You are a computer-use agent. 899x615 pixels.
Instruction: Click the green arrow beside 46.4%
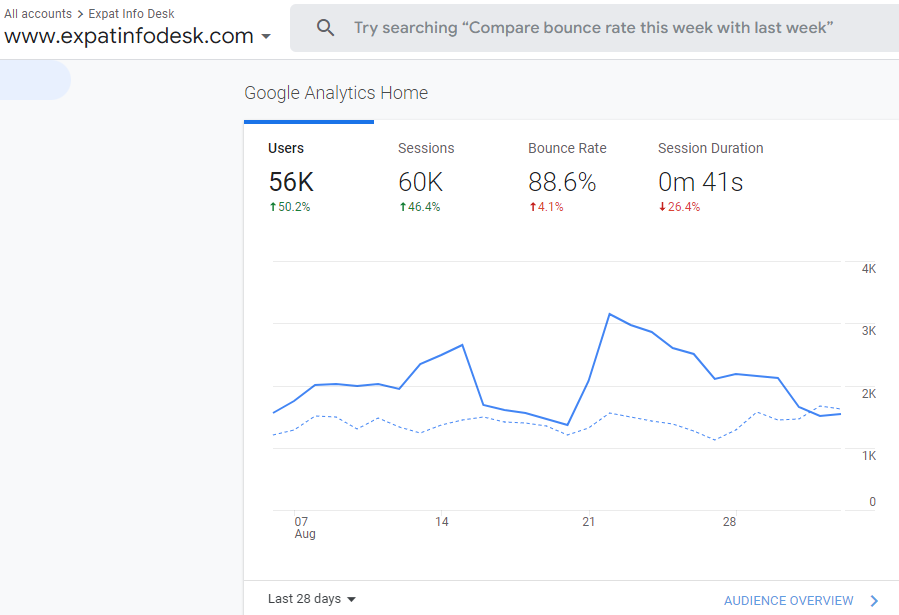[x=401, y=206]
